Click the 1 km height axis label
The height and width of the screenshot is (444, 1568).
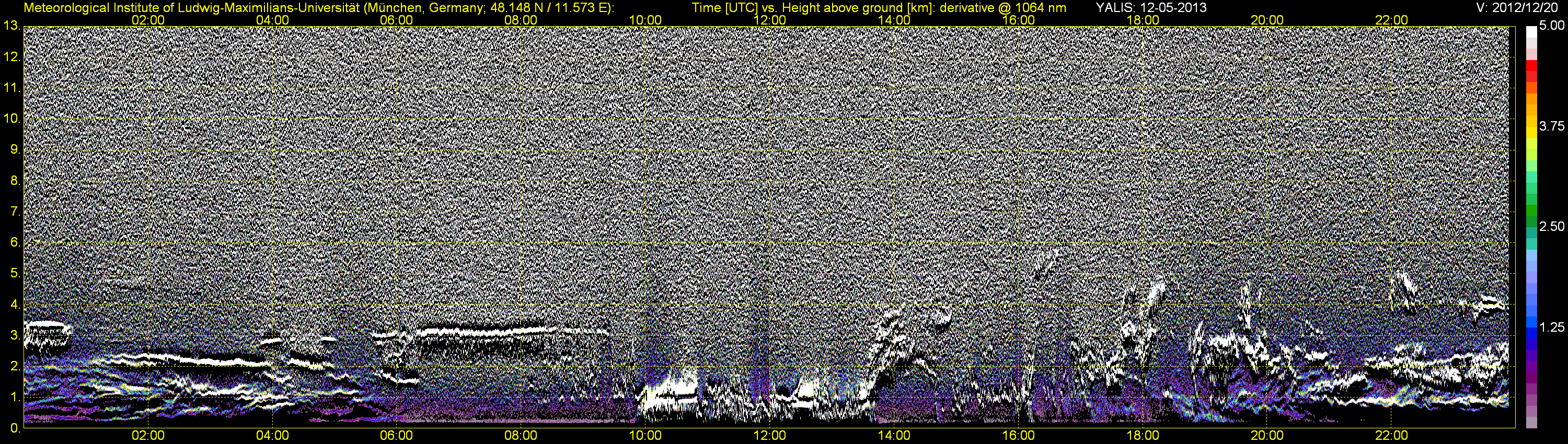(15, 397)
